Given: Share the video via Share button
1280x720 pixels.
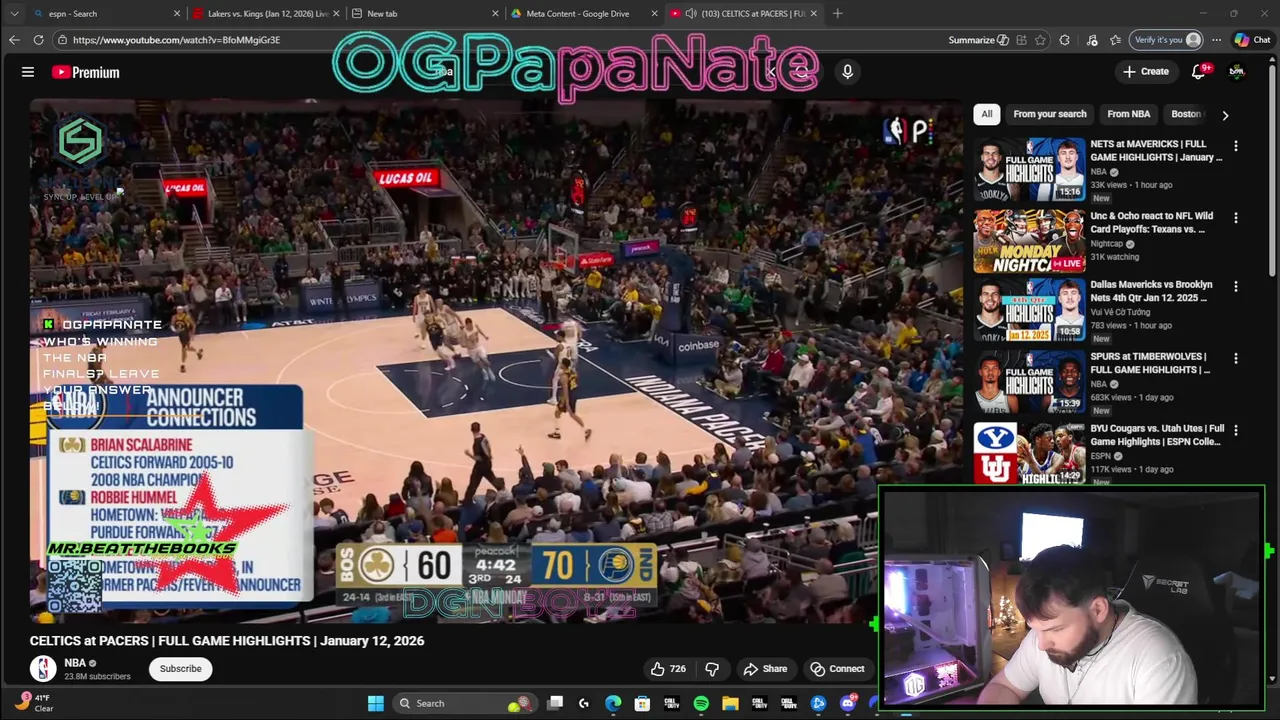Looking at the screenshot, I should tap(765, 669).
